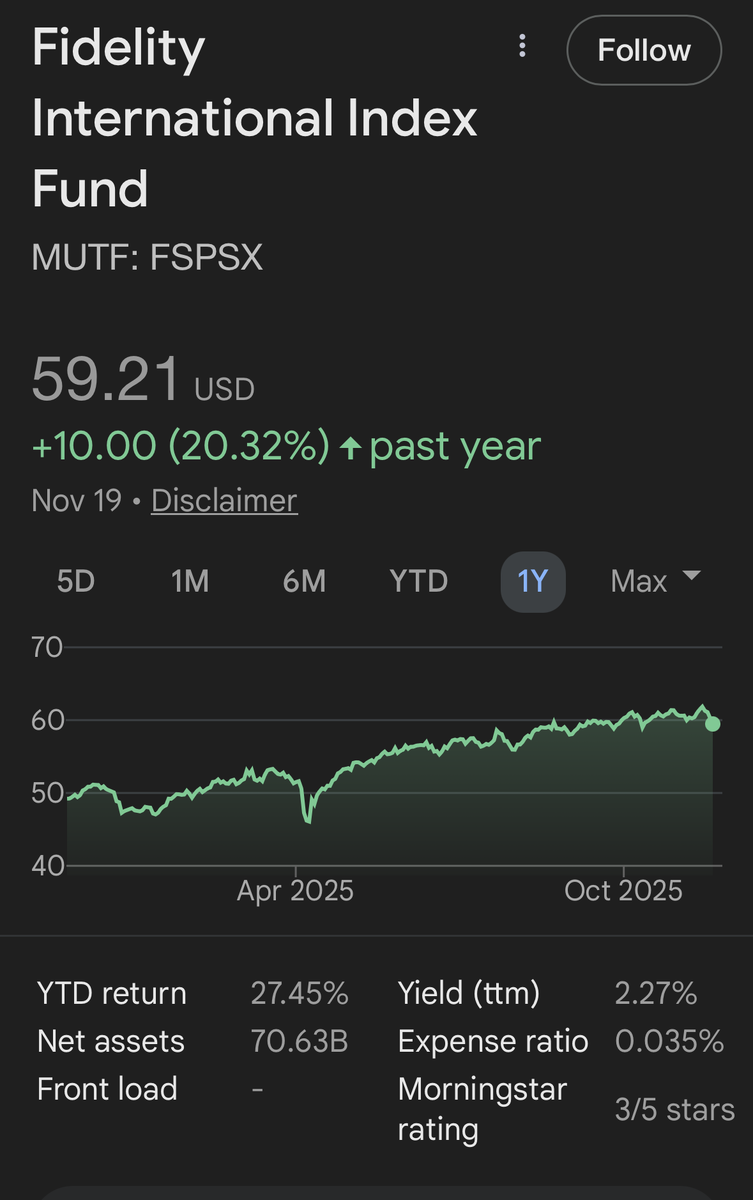This screenshot has height=1200, width=753.
Task: Click the Follow button
Action: click(x=644, y=51)
